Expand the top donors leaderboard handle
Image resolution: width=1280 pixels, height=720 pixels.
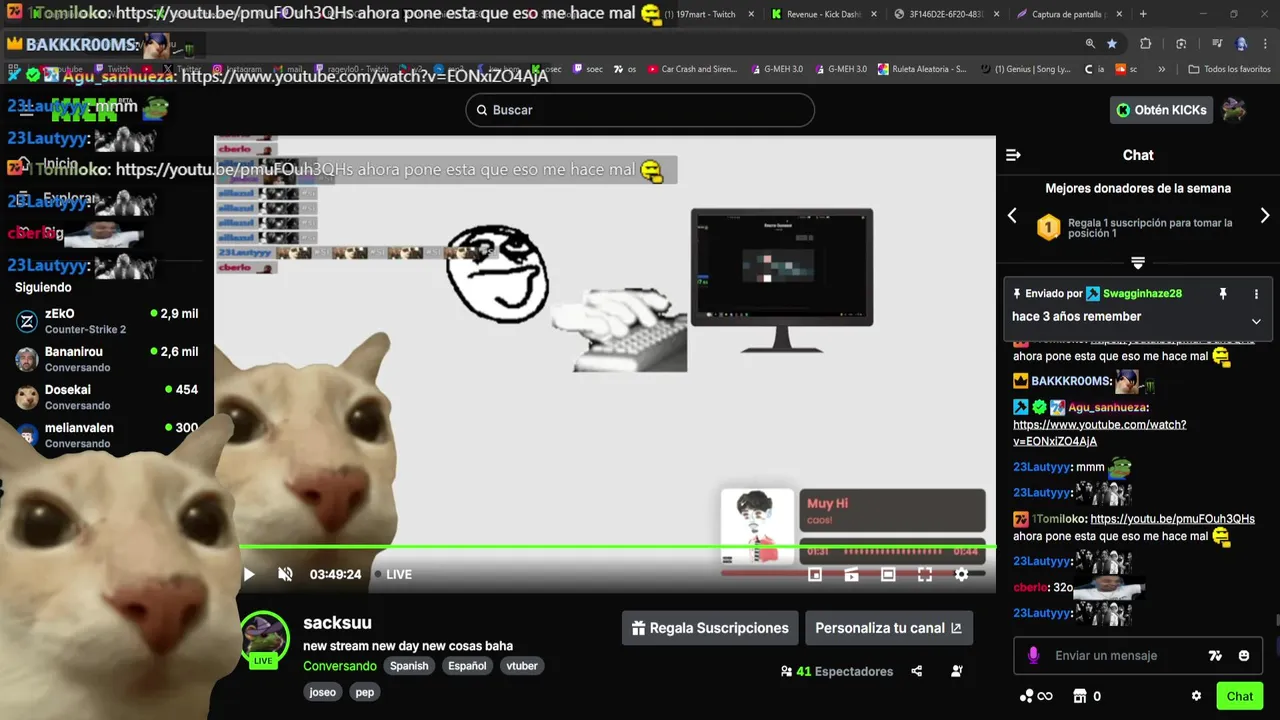1138,263
